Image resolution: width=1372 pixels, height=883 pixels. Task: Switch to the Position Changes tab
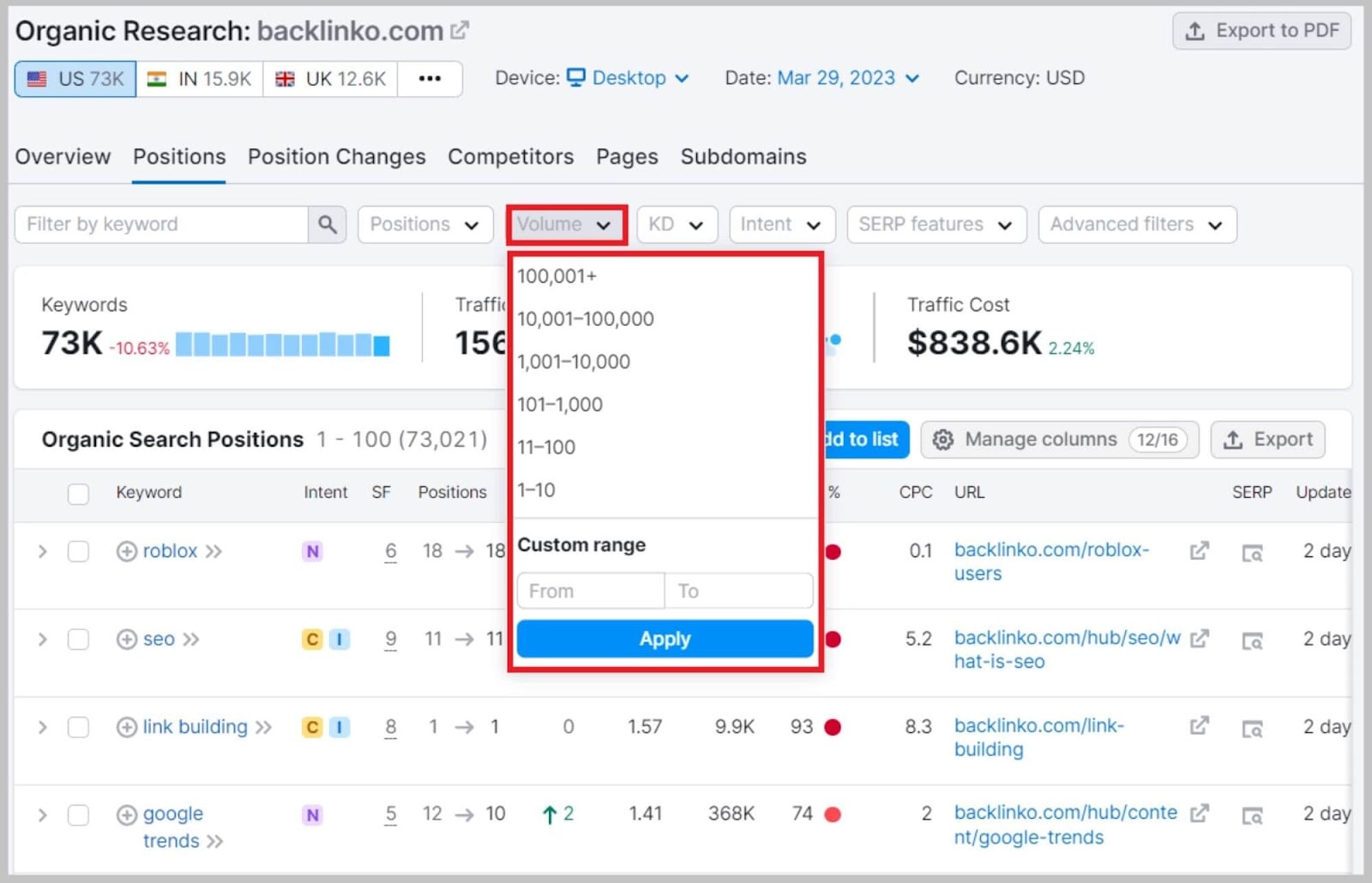tap(336, 157)
